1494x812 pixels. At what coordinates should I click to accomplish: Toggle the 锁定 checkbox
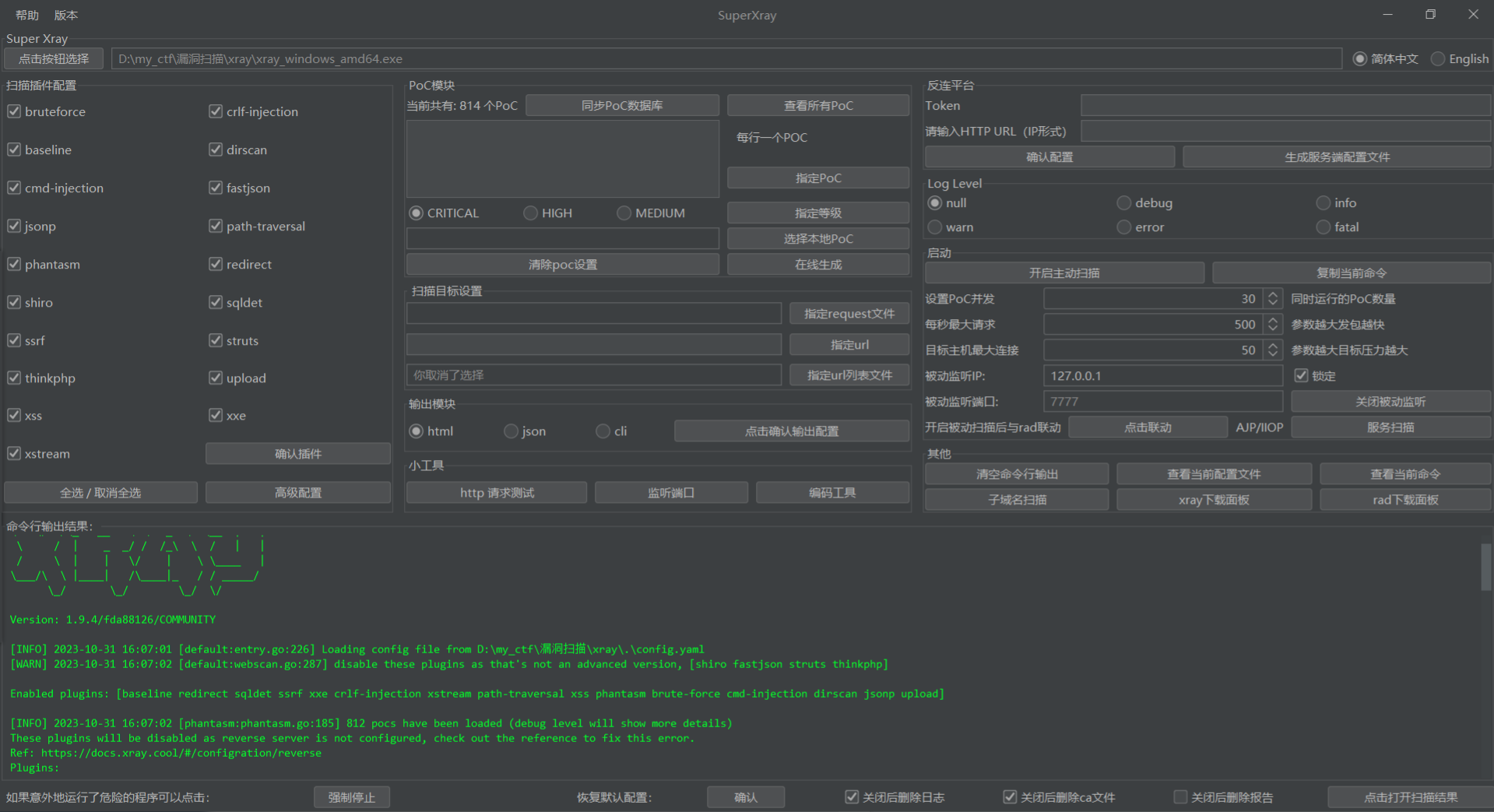[1301, 375]
